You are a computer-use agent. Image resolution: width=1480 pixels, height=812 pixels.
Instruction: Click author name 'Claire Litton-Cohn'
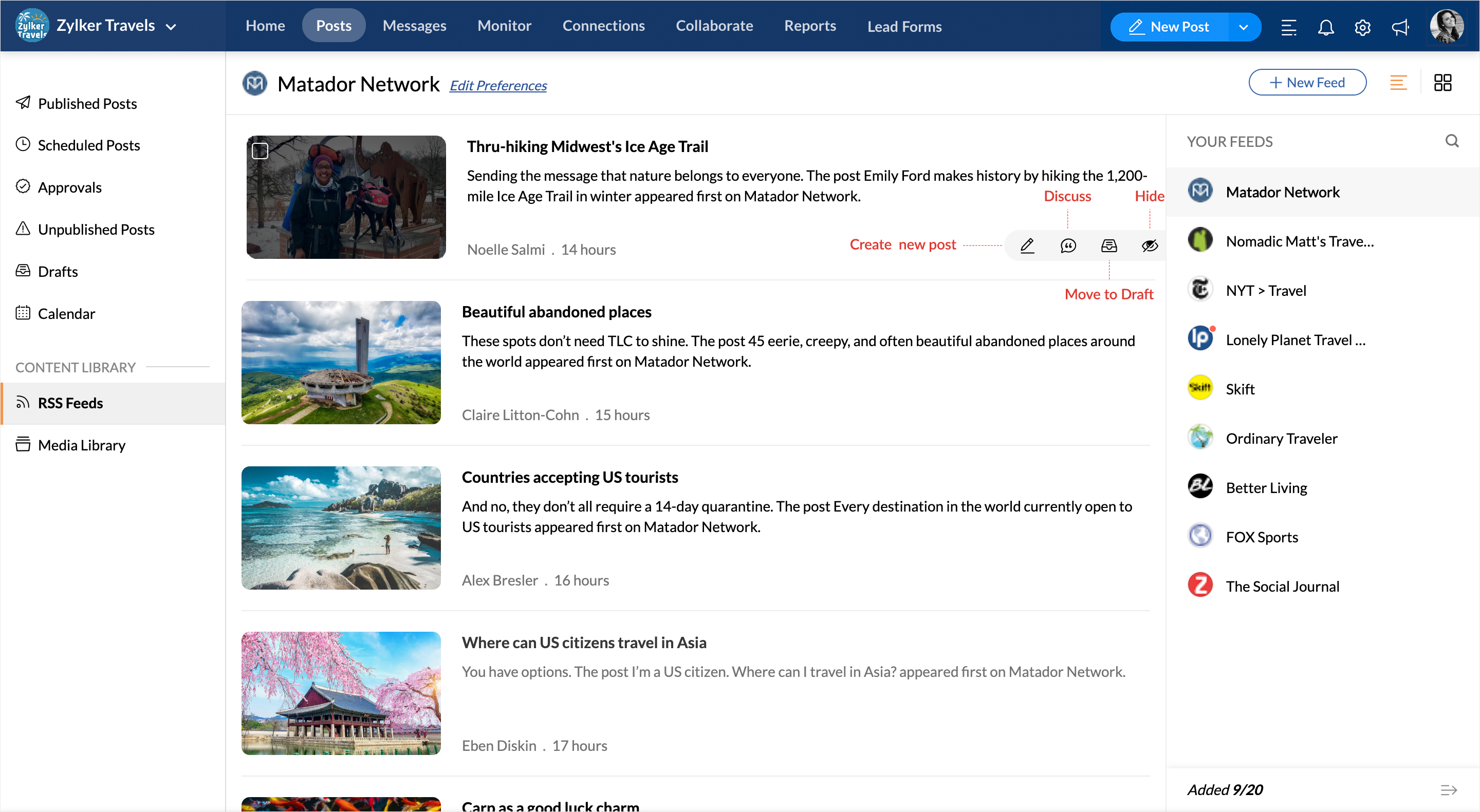[x=520, y=415]
